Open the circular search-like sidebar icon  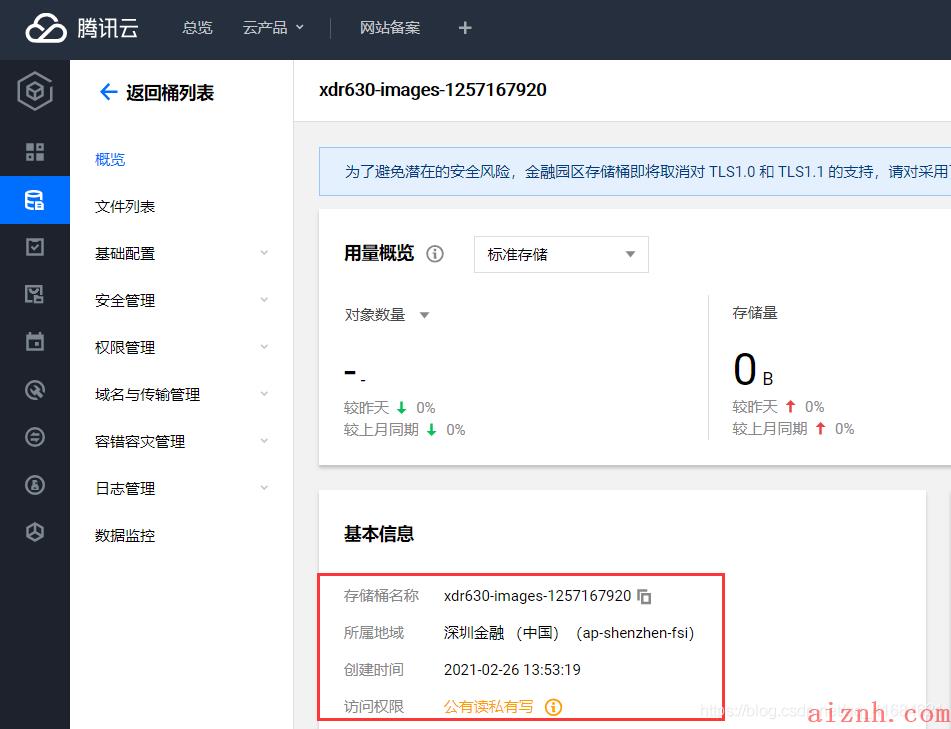pos(35,389)
